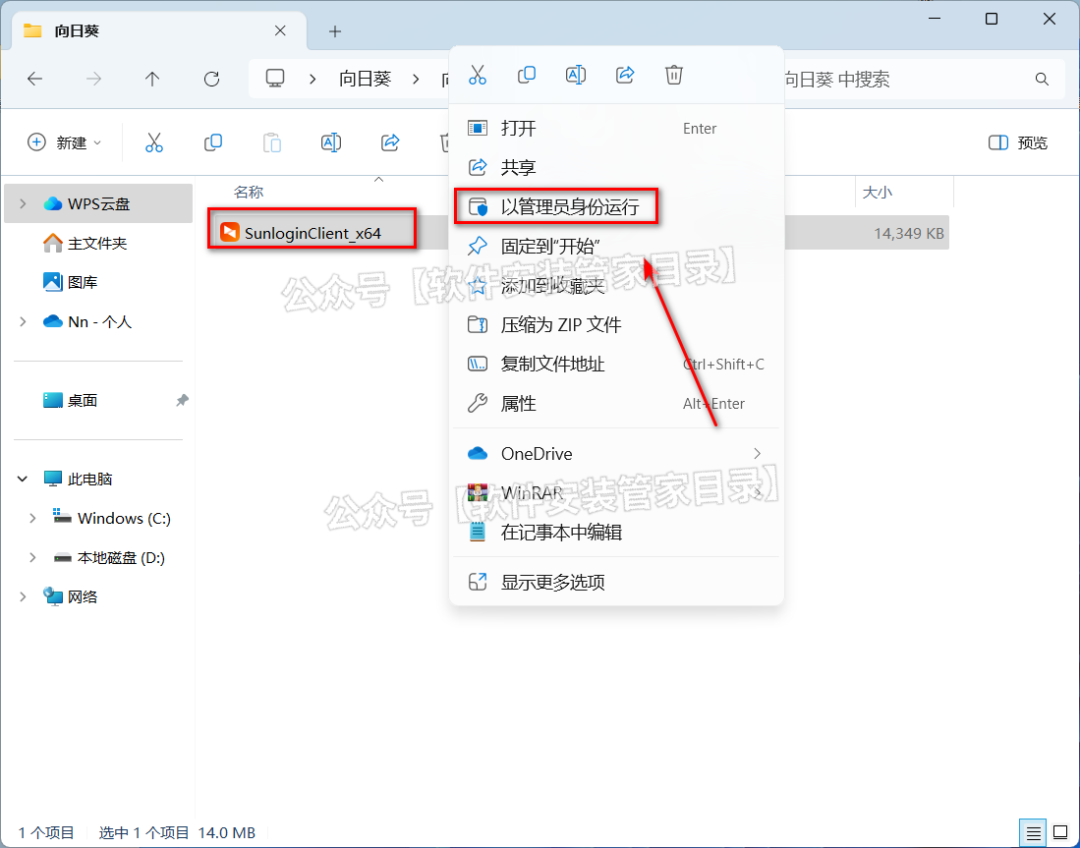Viewport: 1080px width, 848px height.
Task: Sort by the 大小 column header
Action: [x=878, y=192]
